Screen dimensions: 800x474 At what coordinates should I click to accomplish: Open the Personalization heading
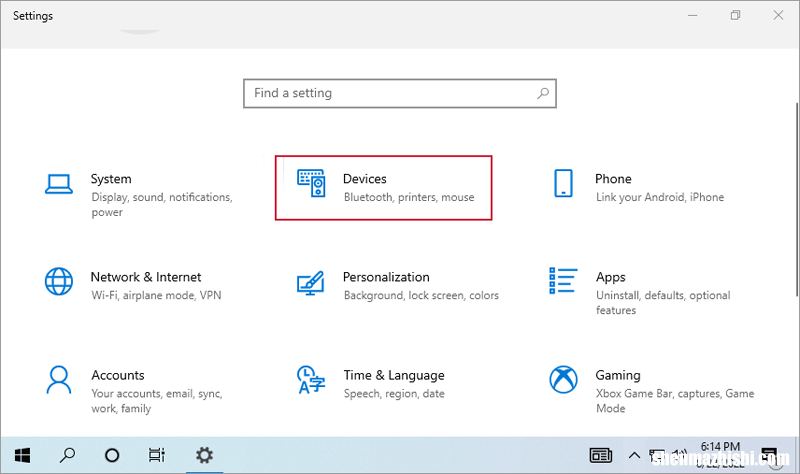pos(386,277)
